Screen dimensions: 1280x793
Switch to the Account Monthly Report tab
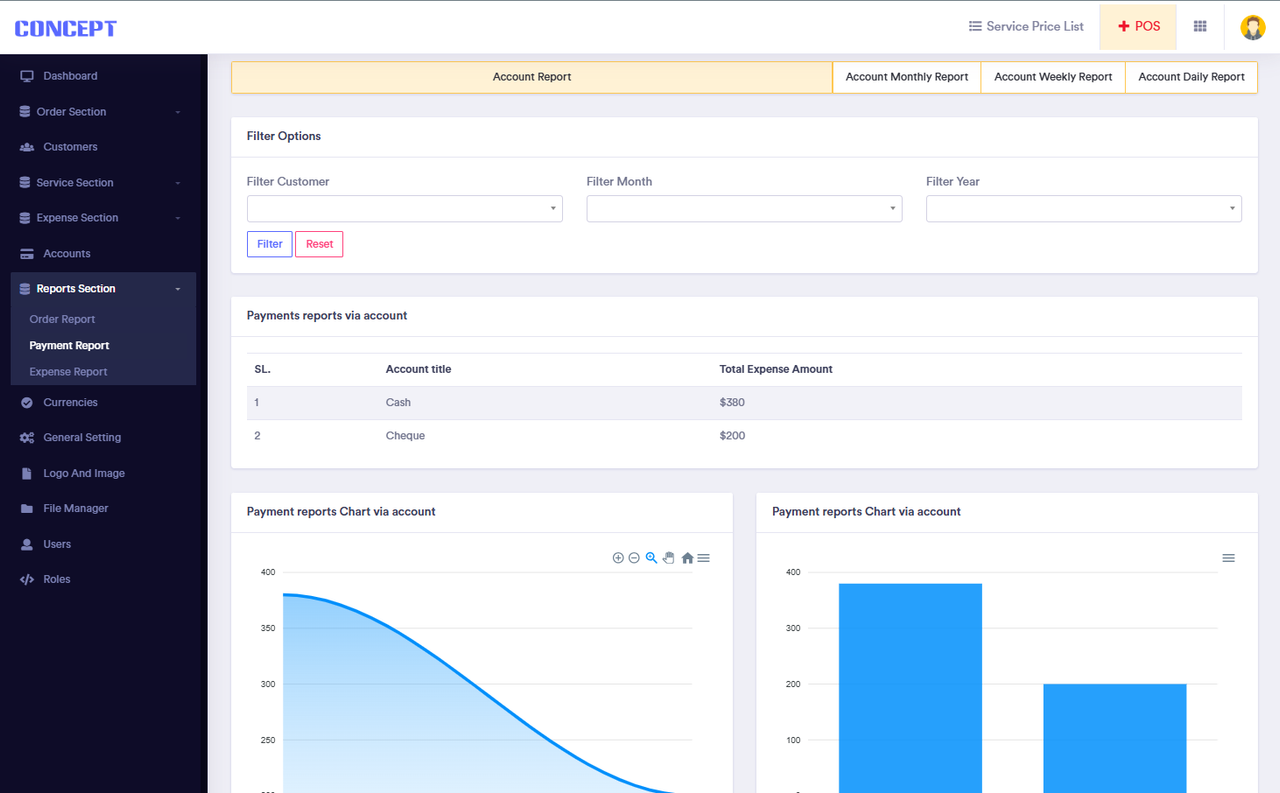pyautogui.click(x=907, y=77)
